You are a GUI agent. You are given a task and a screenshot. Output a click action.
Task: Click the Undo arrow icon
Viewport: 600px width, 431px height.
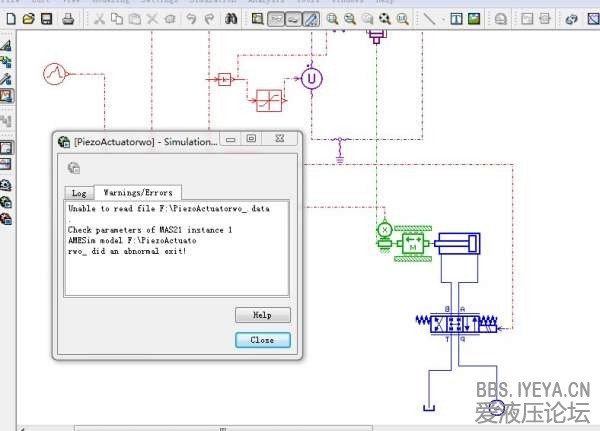190,19
